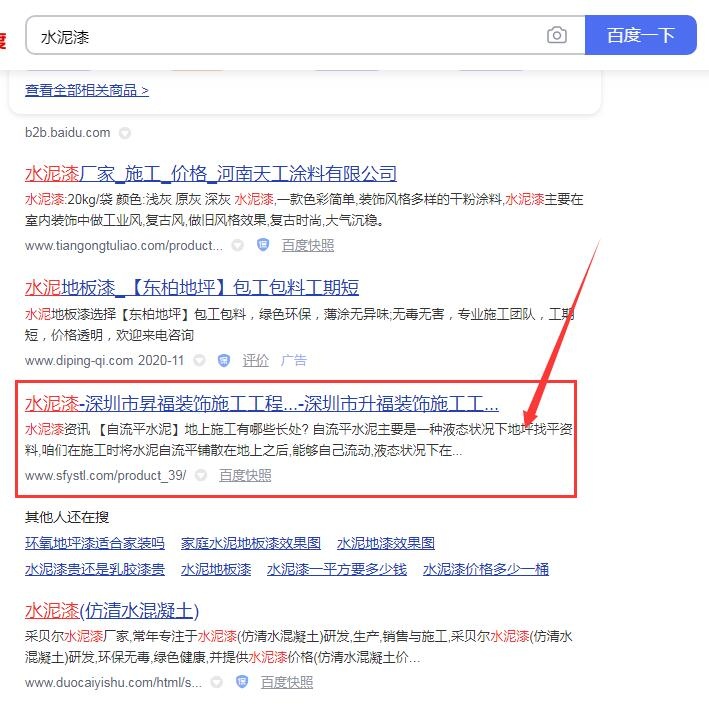The height and width of the screenshot is (706, 709).
Task: Open 水泥漆(仿清水混凝土) result title
Action: [112, 610]
